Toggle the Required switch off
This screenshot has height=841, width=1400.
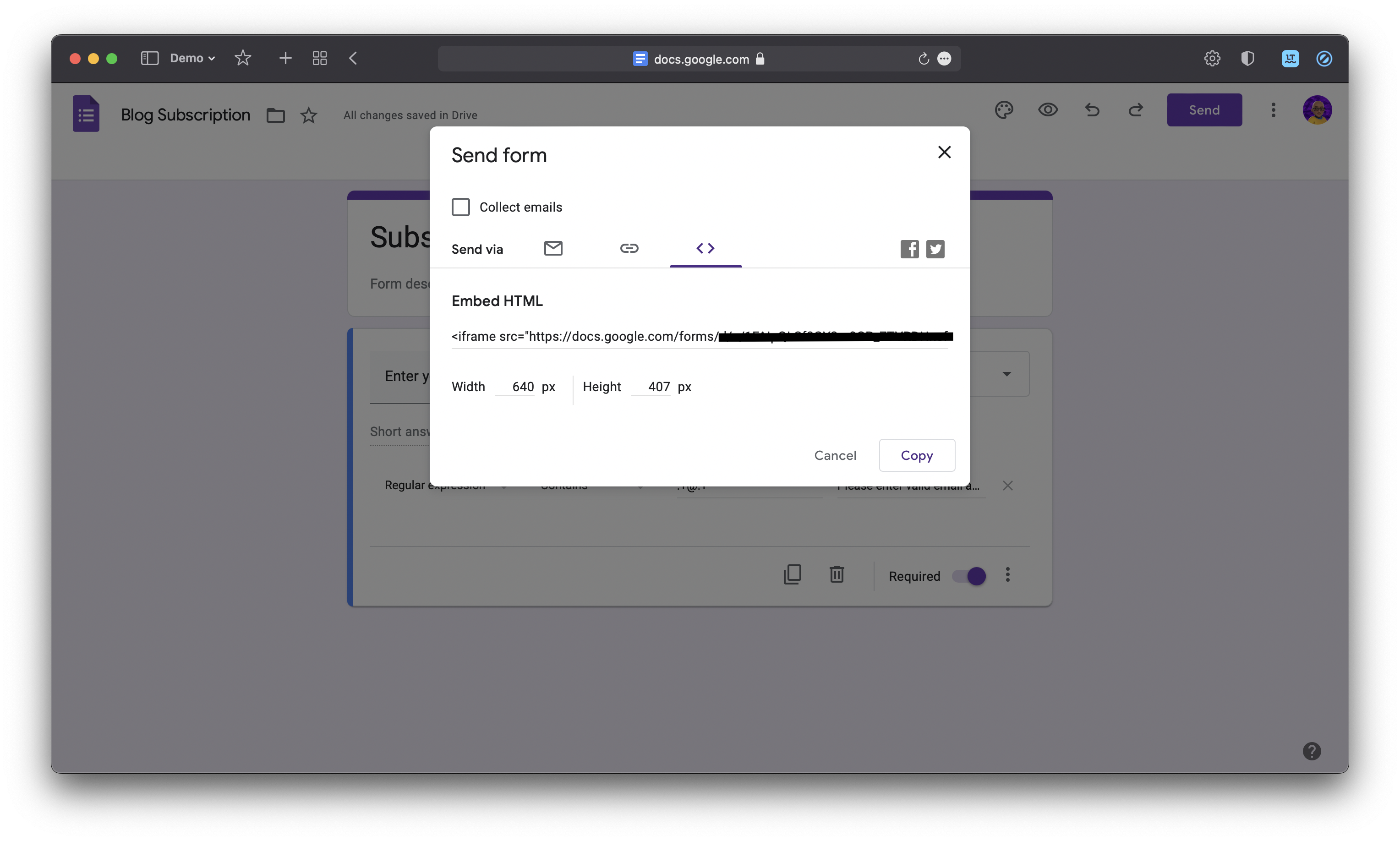969,576
